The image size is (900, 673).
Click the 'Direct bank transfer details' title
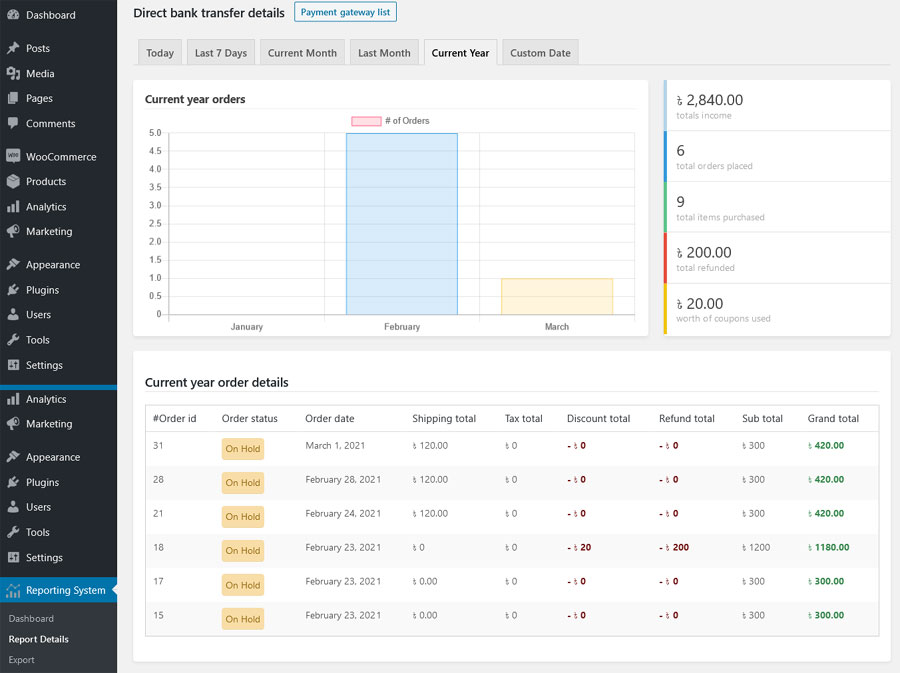pos(209,13)
